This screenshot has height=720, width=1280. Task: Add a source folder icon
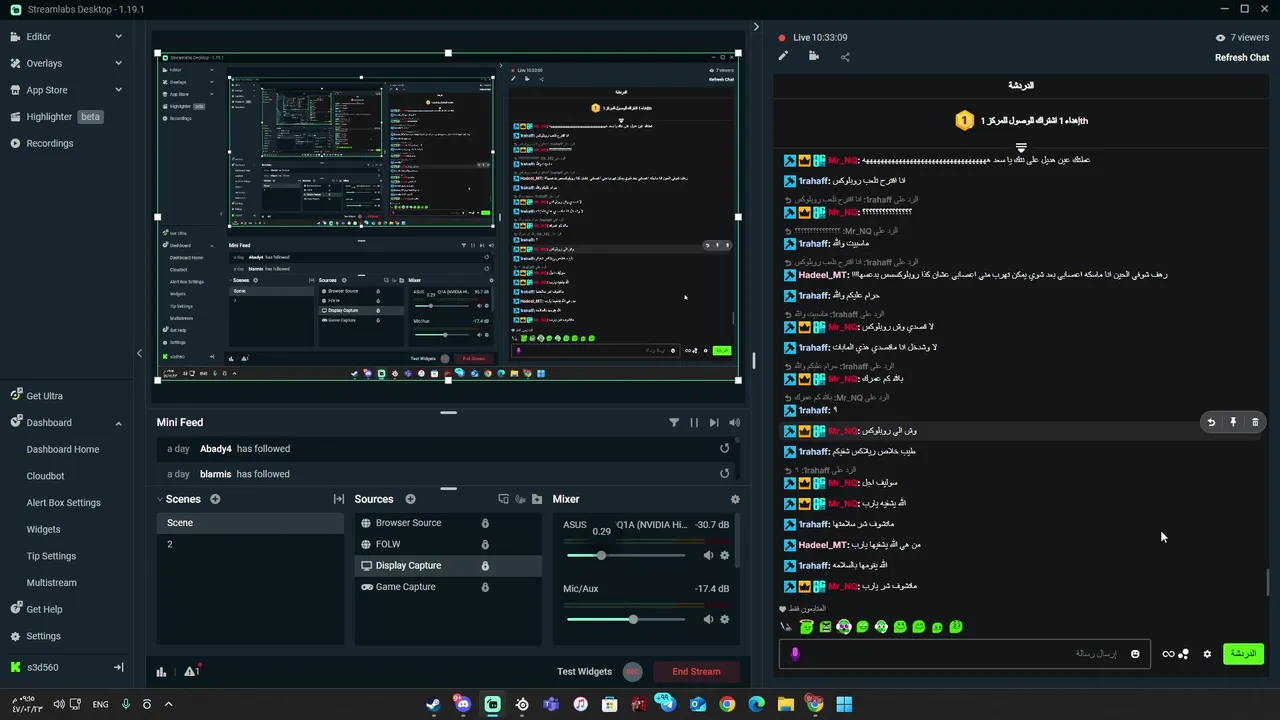point(537,499)
